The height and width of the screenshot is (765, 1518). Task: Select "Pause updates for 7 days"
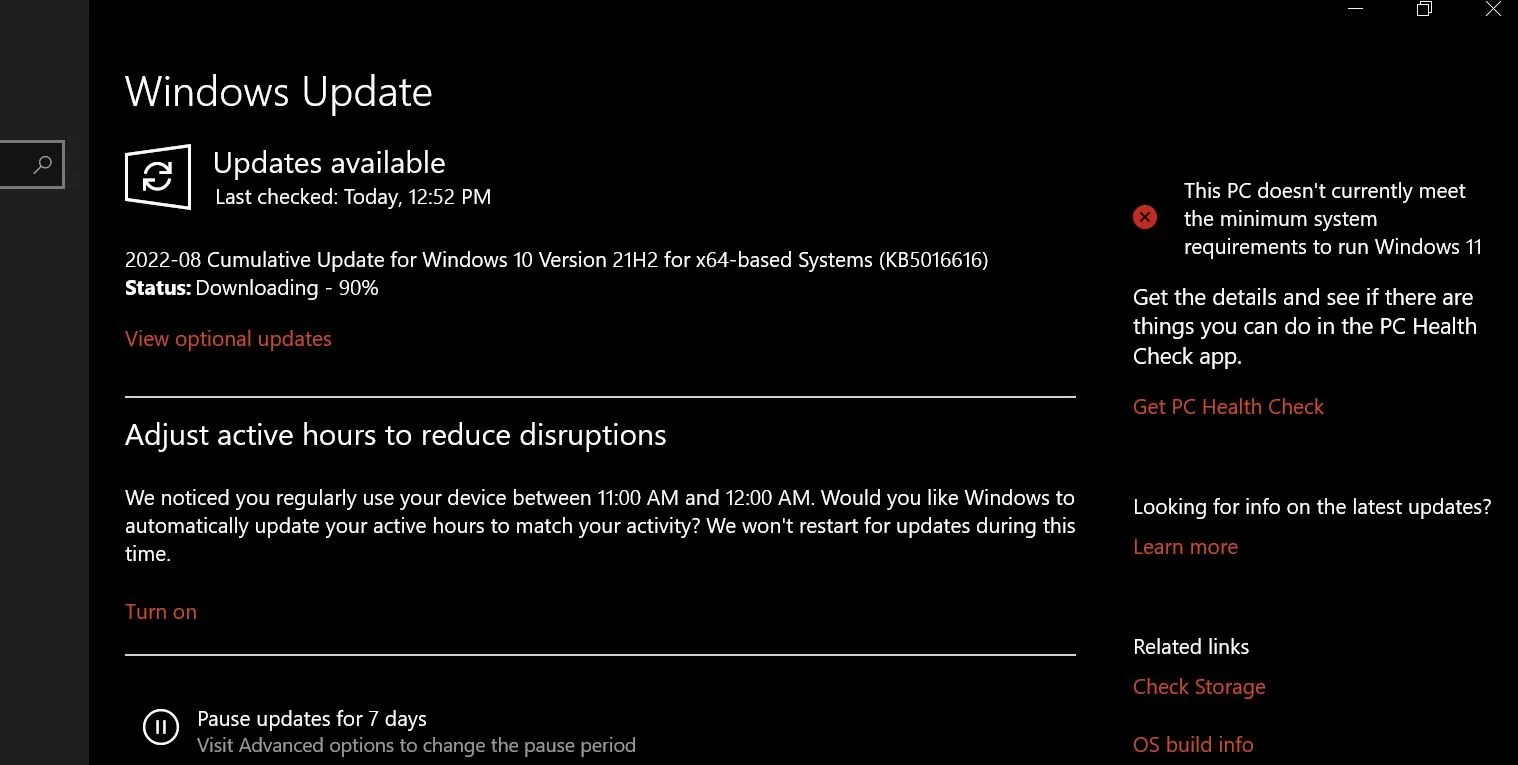point(312,718)
